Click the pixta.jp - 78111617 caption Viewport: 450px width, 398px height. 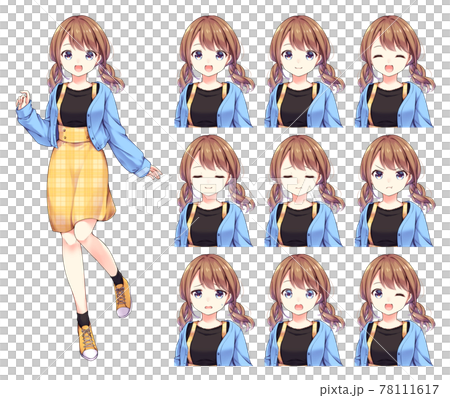coord(379,389)
